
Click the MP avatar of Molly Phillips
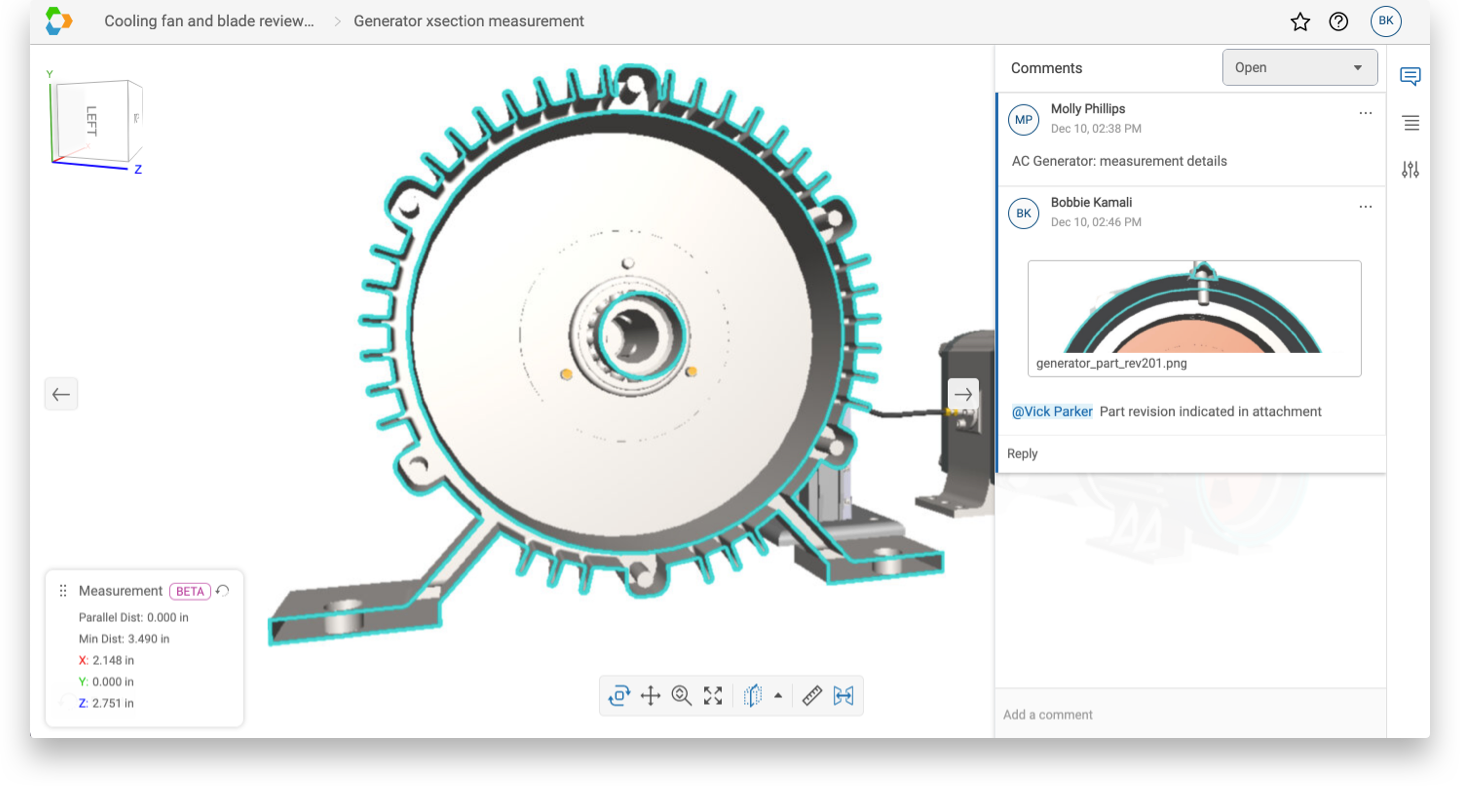tap(1024, 120)
